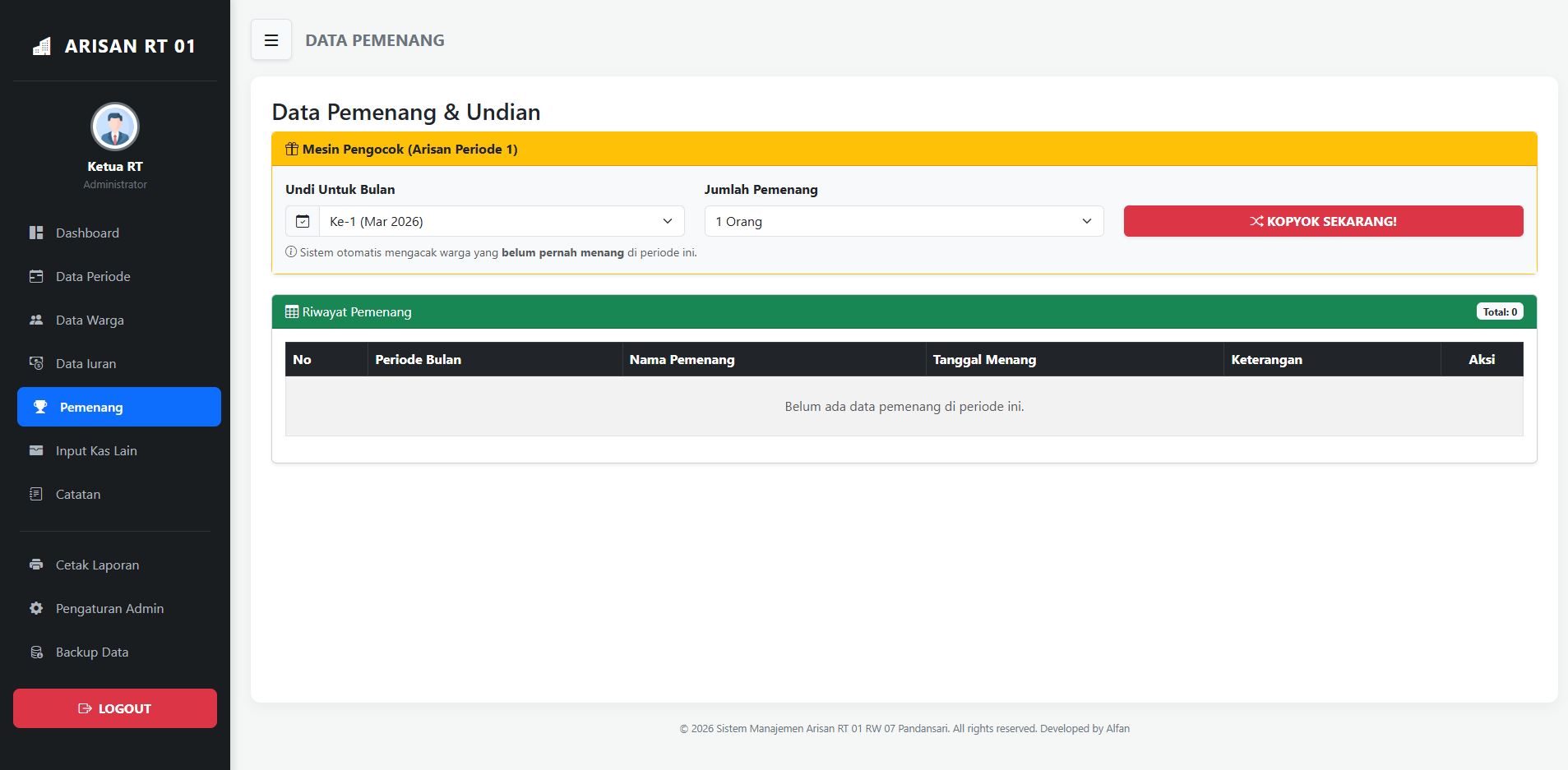Toggle the sidebar with the hamburger icon
The height and width of the screenshot is (770, 1568).
coord(271,40)
